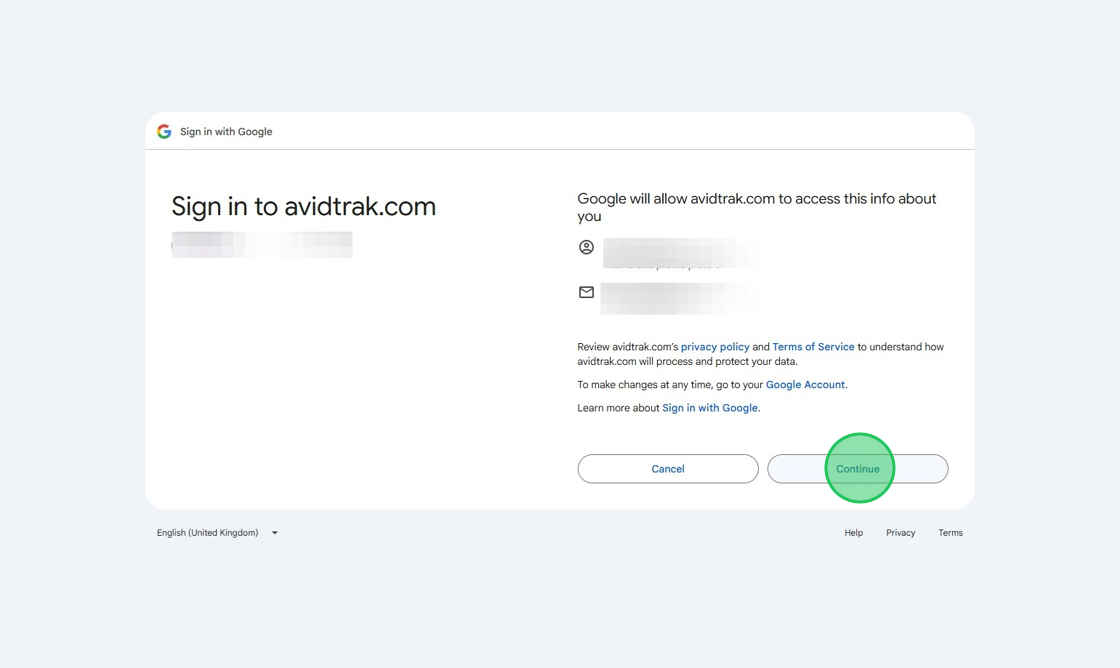Open the blue Sign in with Google link
The width and height of the screenshot is (1120, 668).
click(710, 408)
